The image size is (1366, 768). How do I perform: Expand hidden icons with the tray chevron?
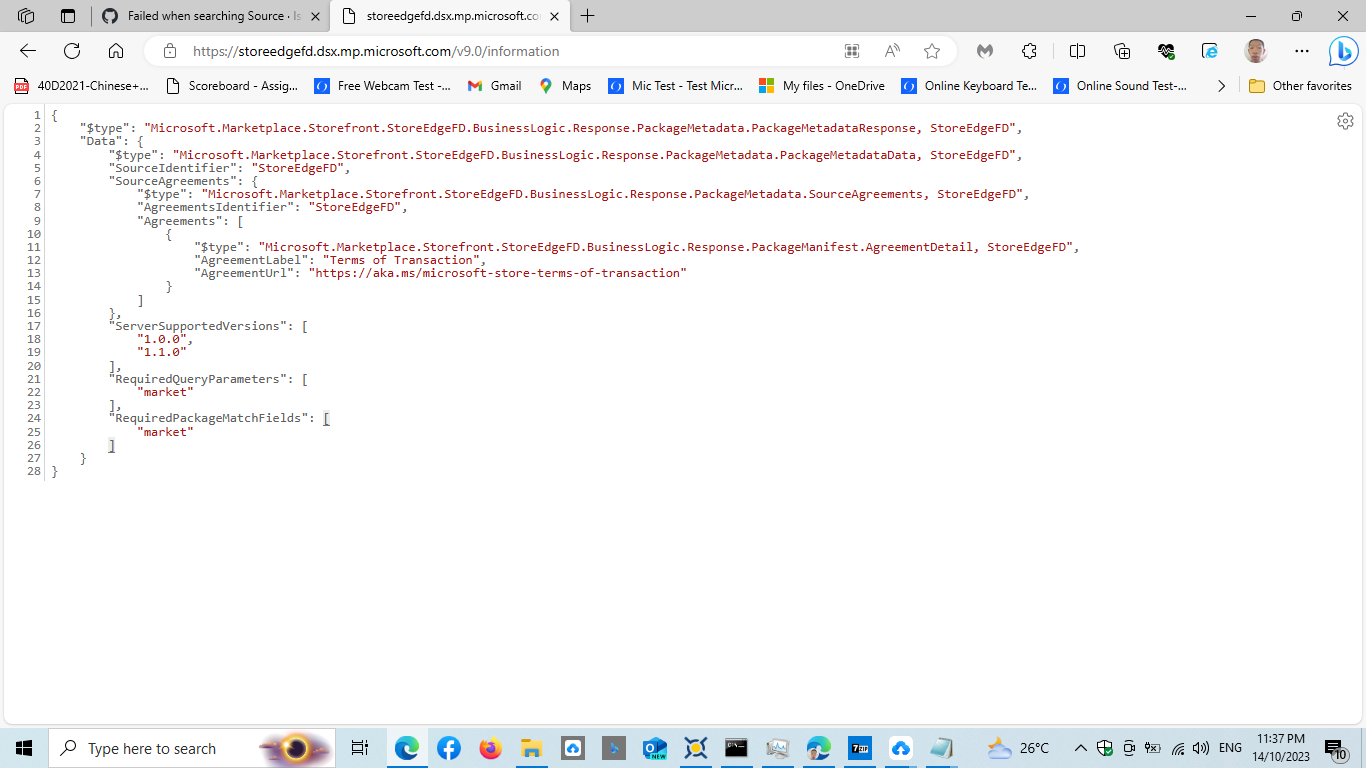[1081, 747]
